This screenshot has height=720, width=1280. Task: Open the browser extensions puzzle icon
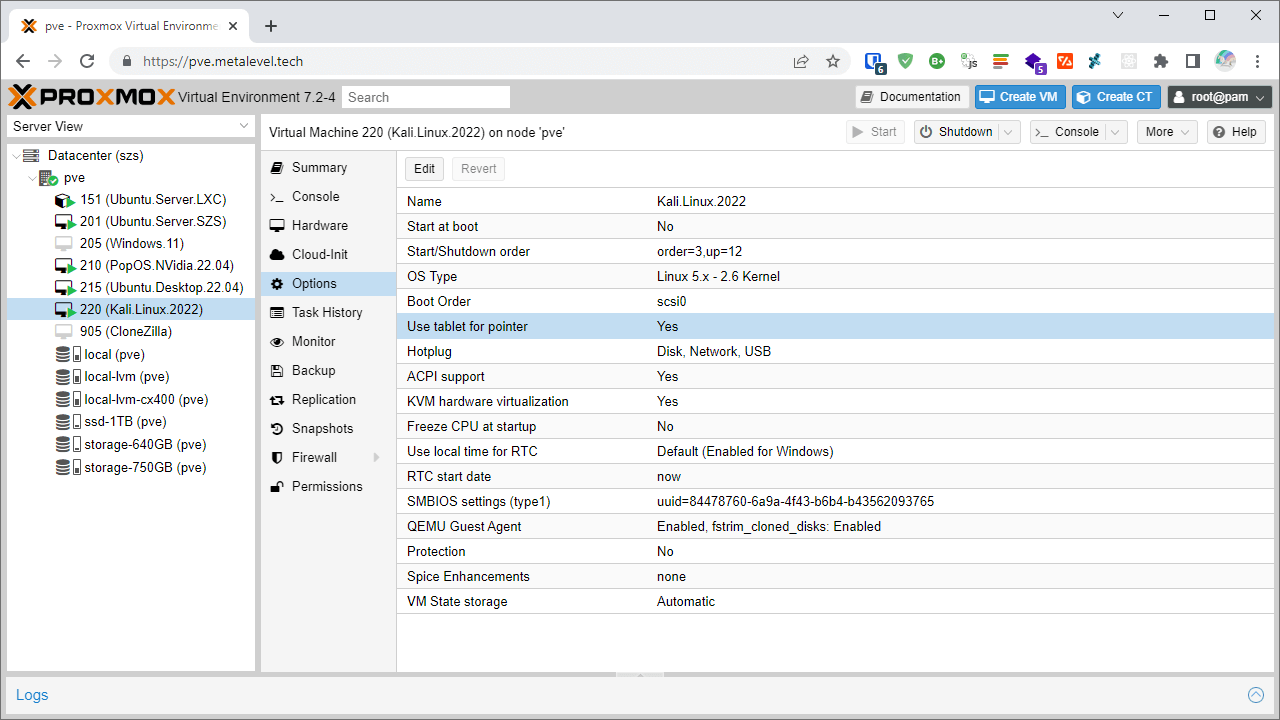[x=1160, y=61]
